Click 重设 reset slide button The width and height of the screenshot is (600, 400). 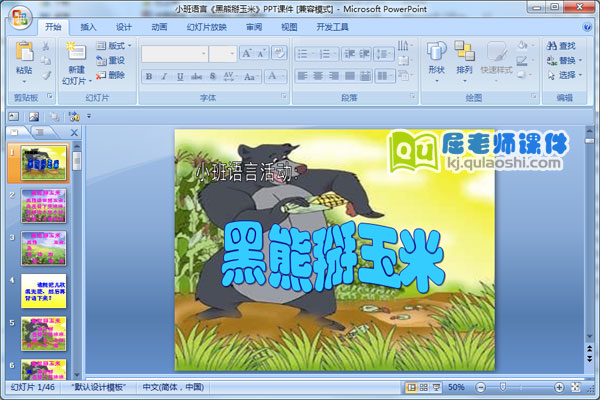tap(111, 60)
